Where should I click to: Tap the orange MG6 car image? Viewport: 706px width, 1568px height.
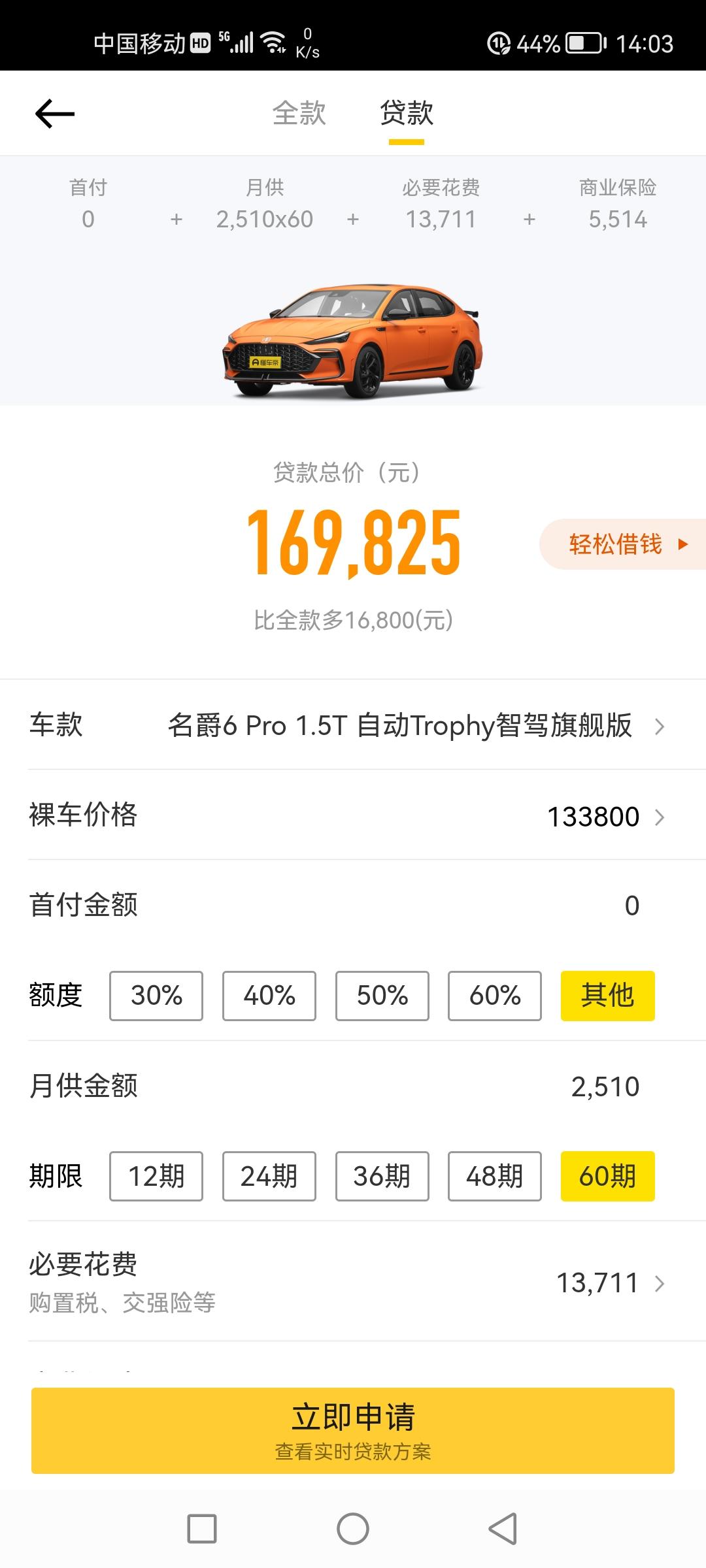tap(353, 340)
